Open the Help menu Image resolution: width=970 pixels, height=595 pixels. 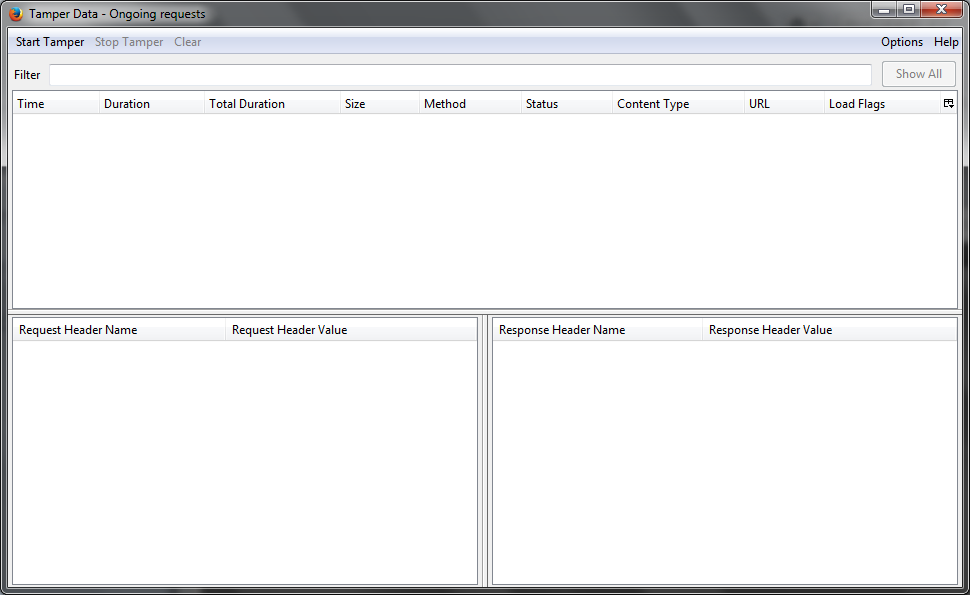point(945,42)
